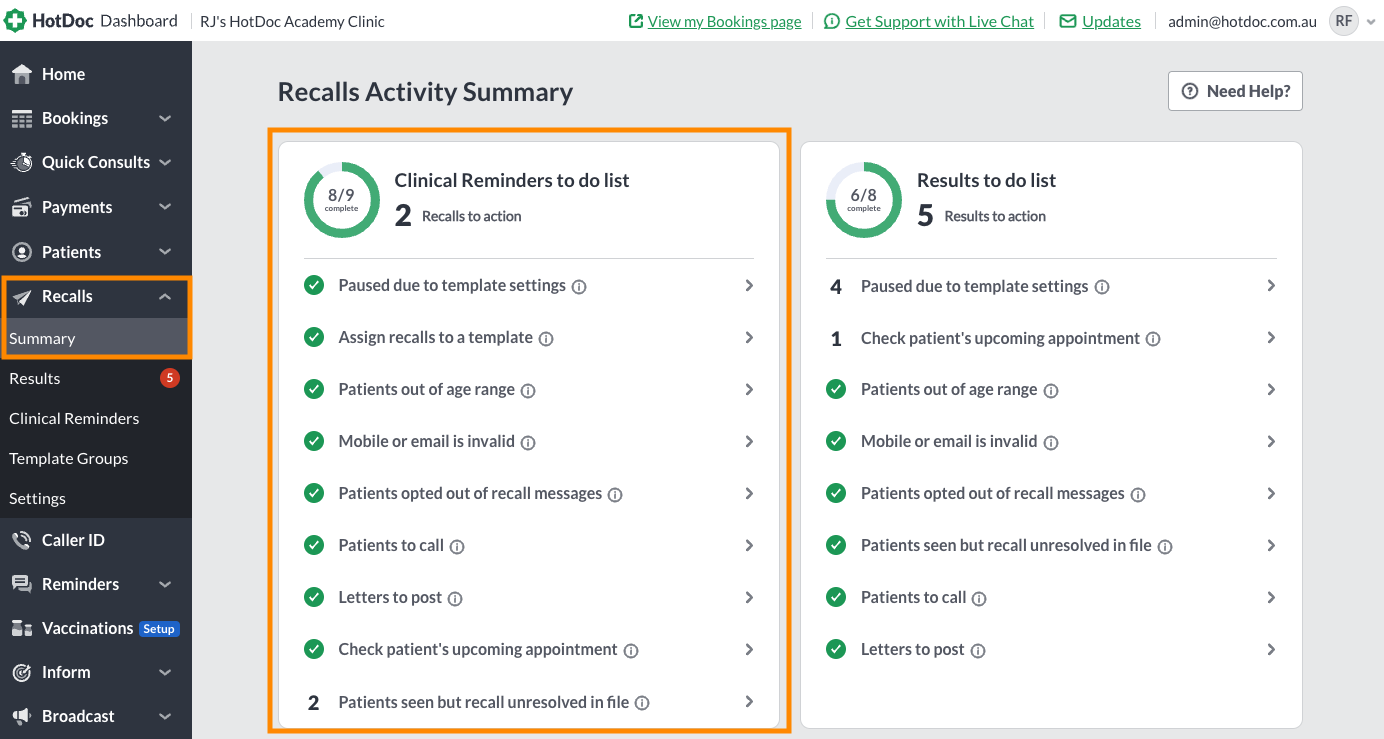Open the View my Bookings page link
This screenshot has width=1384, height=739.
[724, 21]
